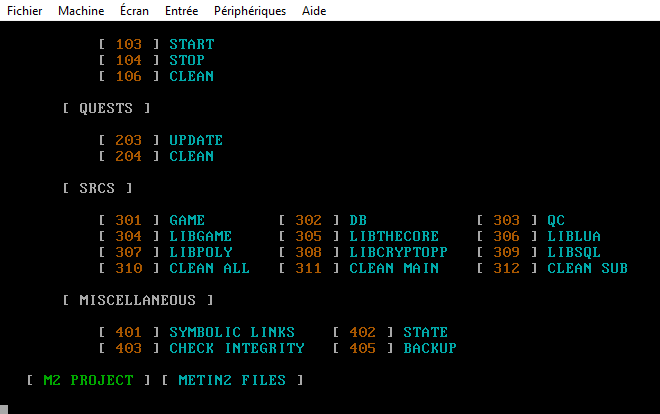Click the number 309
Screen dimensions: 660x414
coord(506,252)
